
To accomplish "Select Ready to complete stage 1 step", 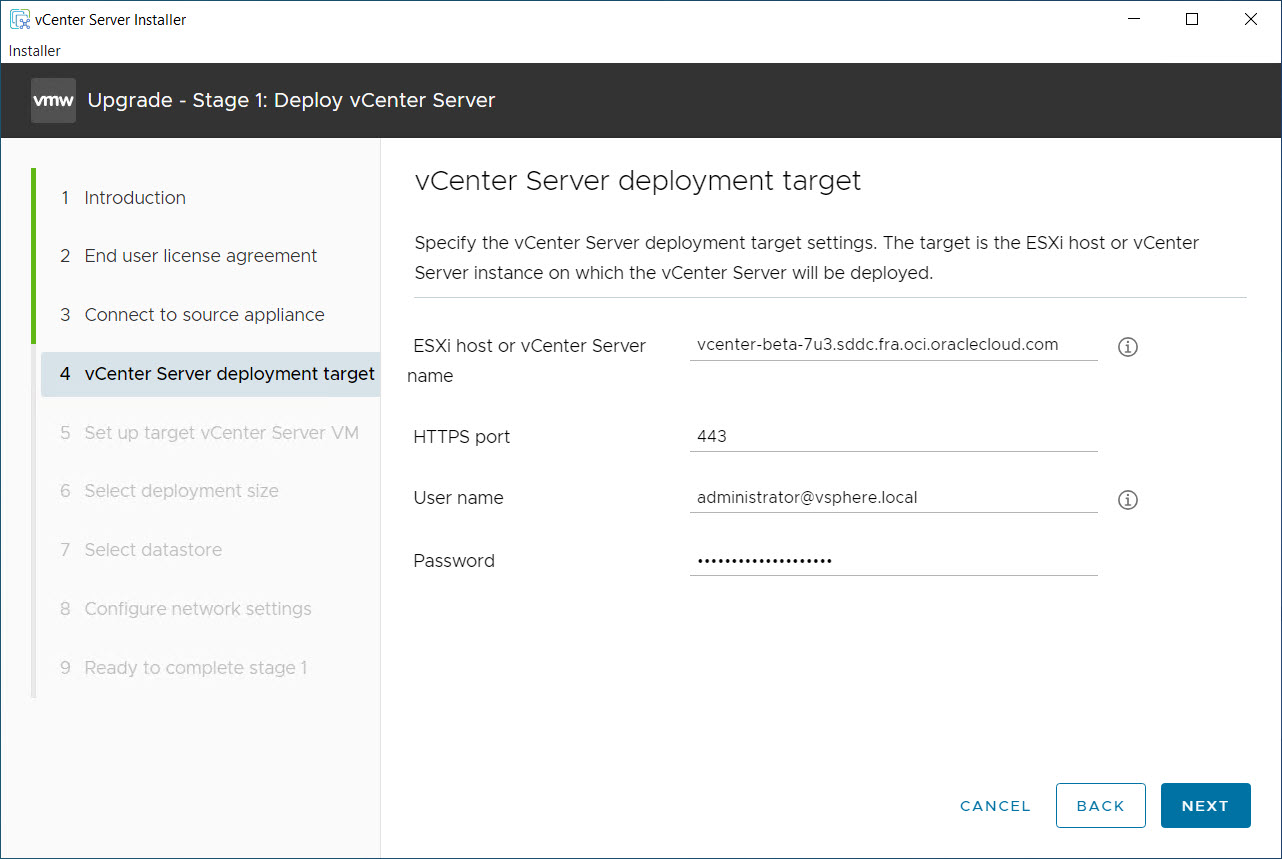I will tap(196, 668).
